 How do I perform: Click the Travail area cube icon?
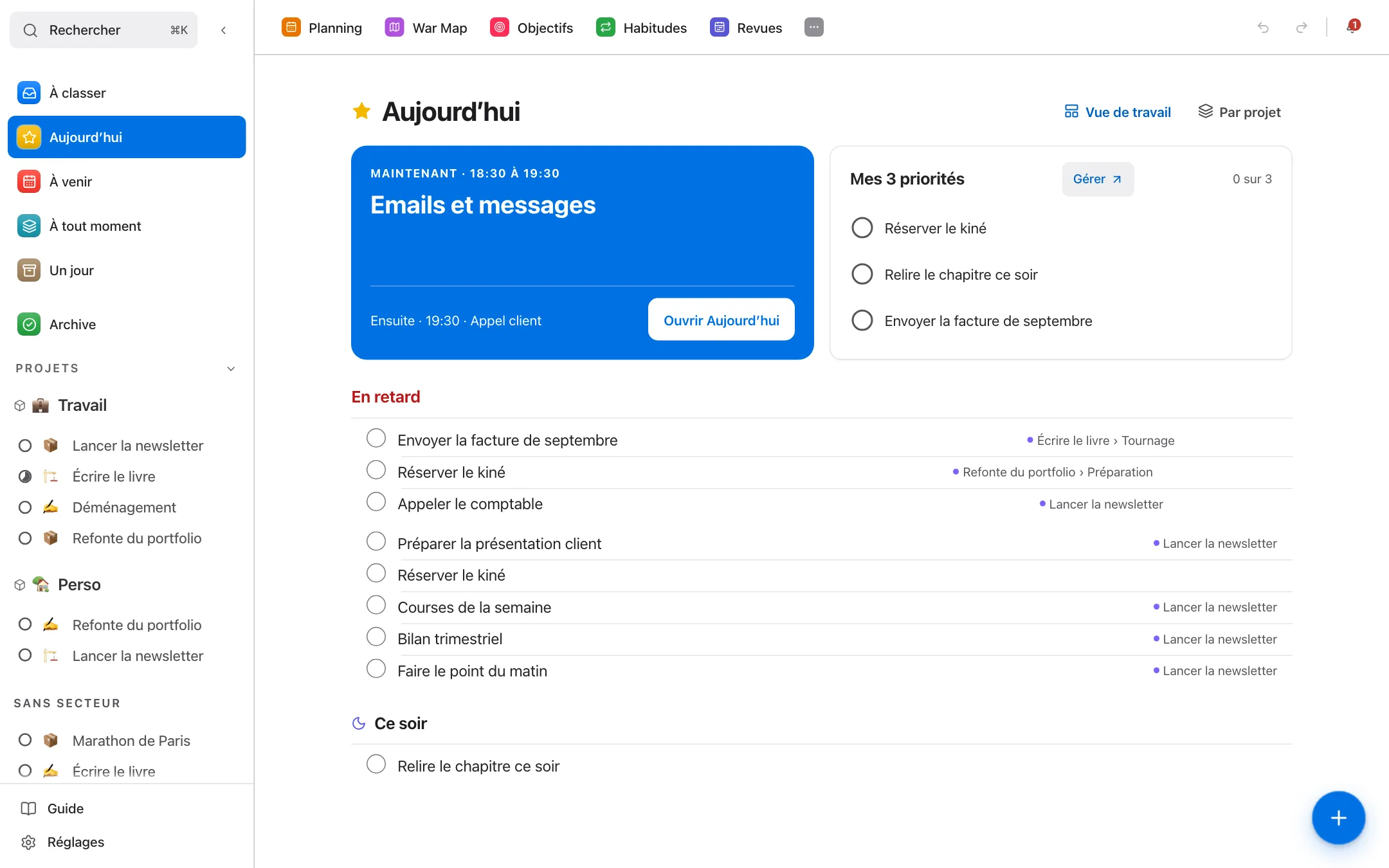pos(20,405)
